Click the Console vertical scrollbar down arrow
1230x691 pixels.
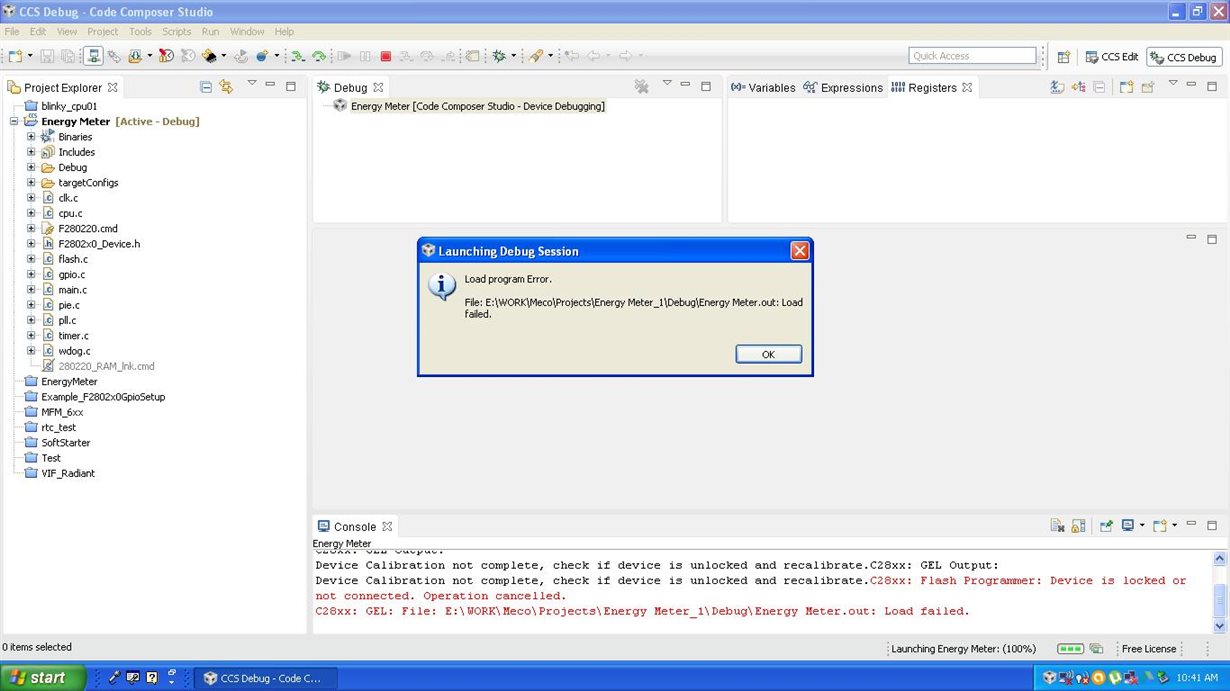1220,625
